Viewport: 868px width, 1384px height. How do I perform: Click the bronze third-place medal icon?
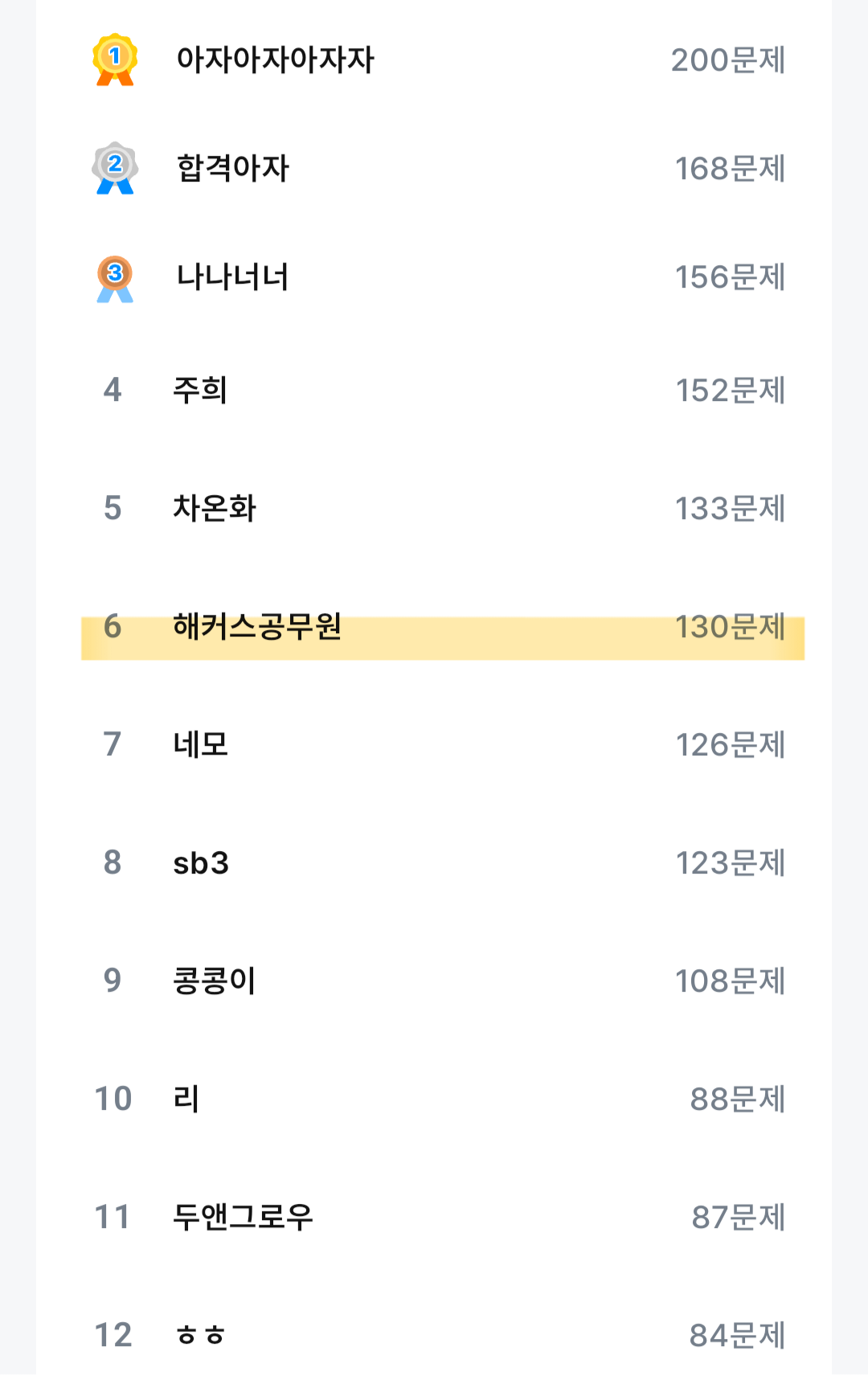115,278
